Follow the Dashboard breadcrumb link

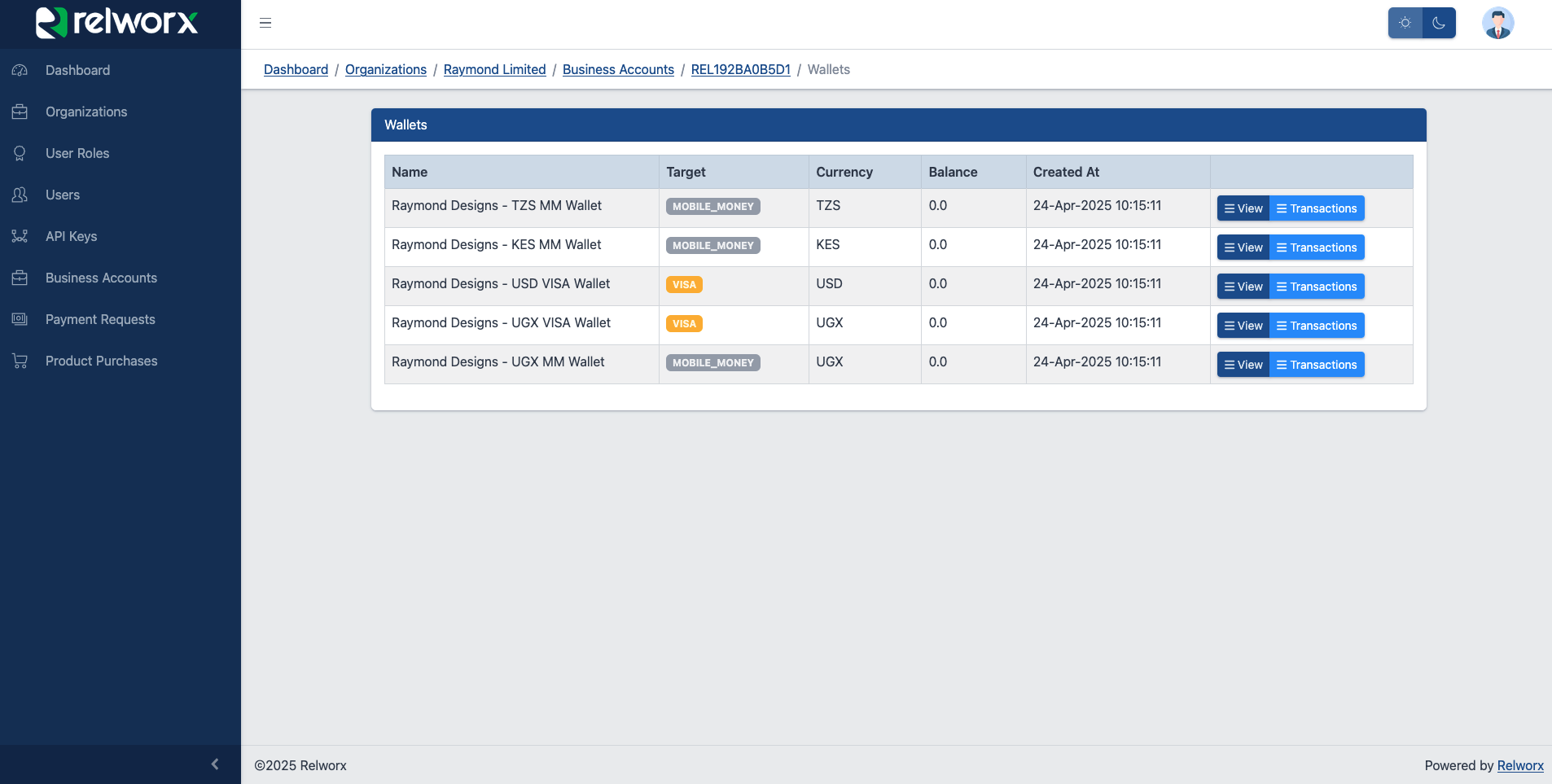tap(296, 69)
